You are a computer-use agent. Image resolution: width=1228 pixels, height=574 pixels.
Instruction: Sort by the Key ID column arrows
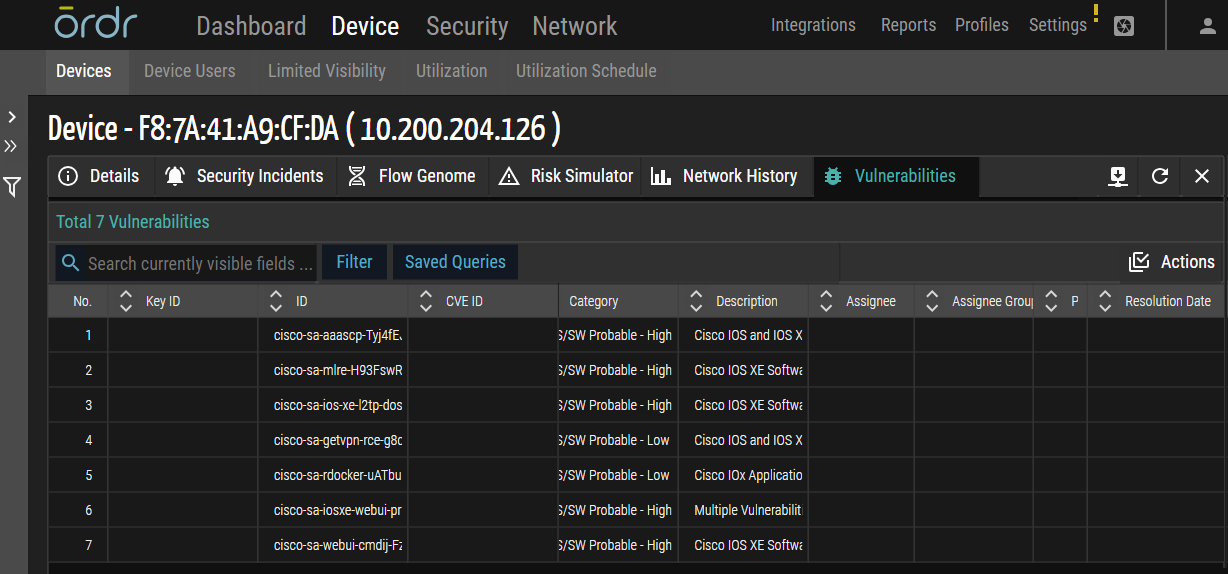[x=126, y=301]
